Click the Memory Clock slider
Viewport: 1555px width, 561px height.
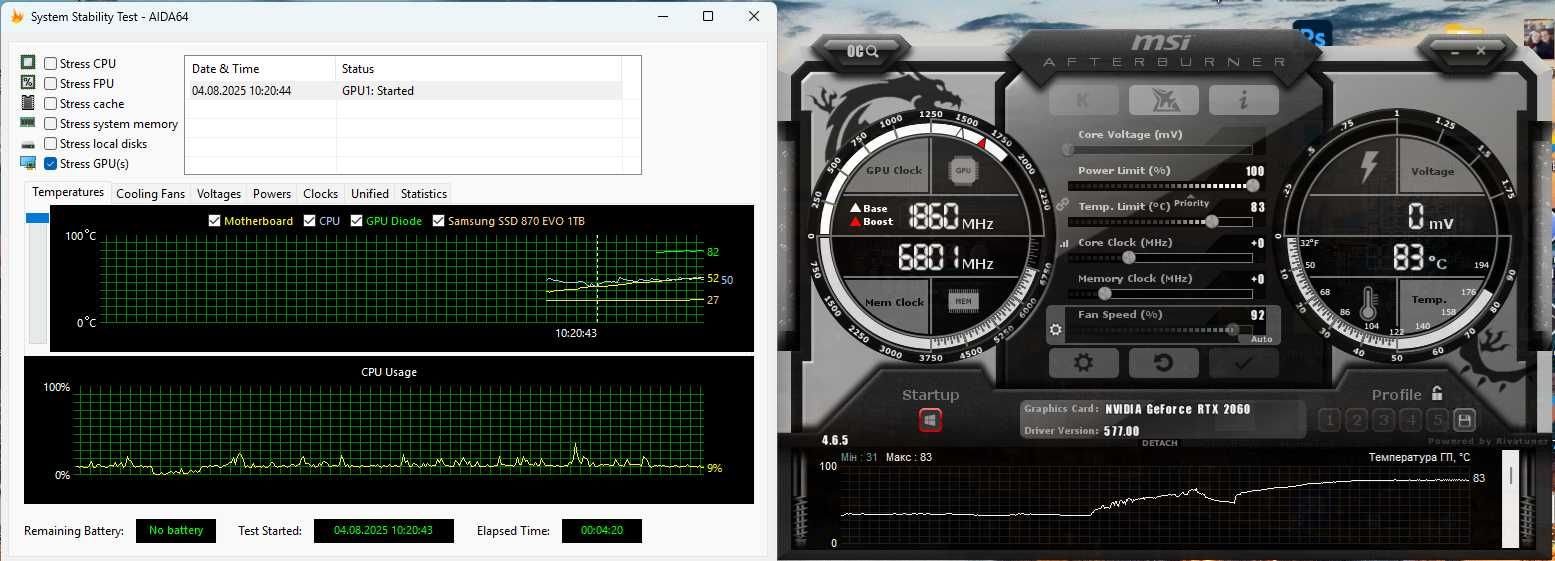click(1160, 293)
